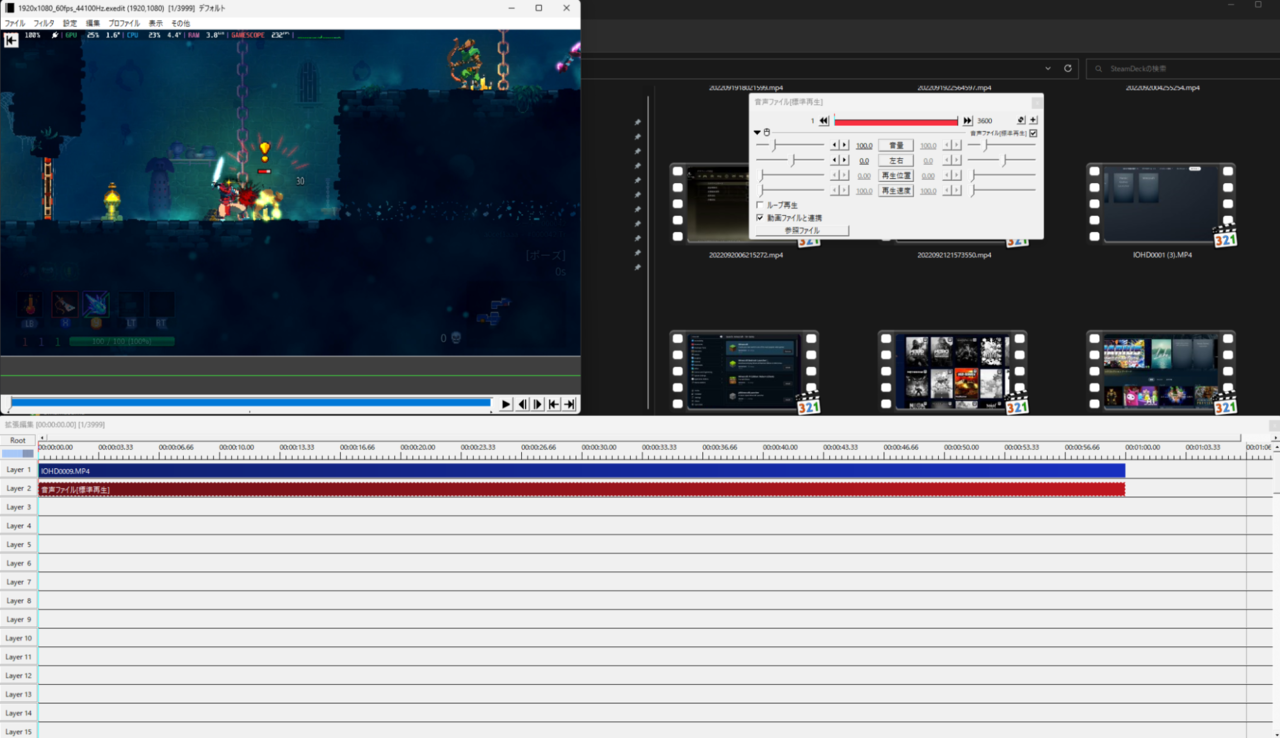Screen dimensions: 1280x738
Task: Collapse the audio file settings triangle
Action: pos(757,133)
